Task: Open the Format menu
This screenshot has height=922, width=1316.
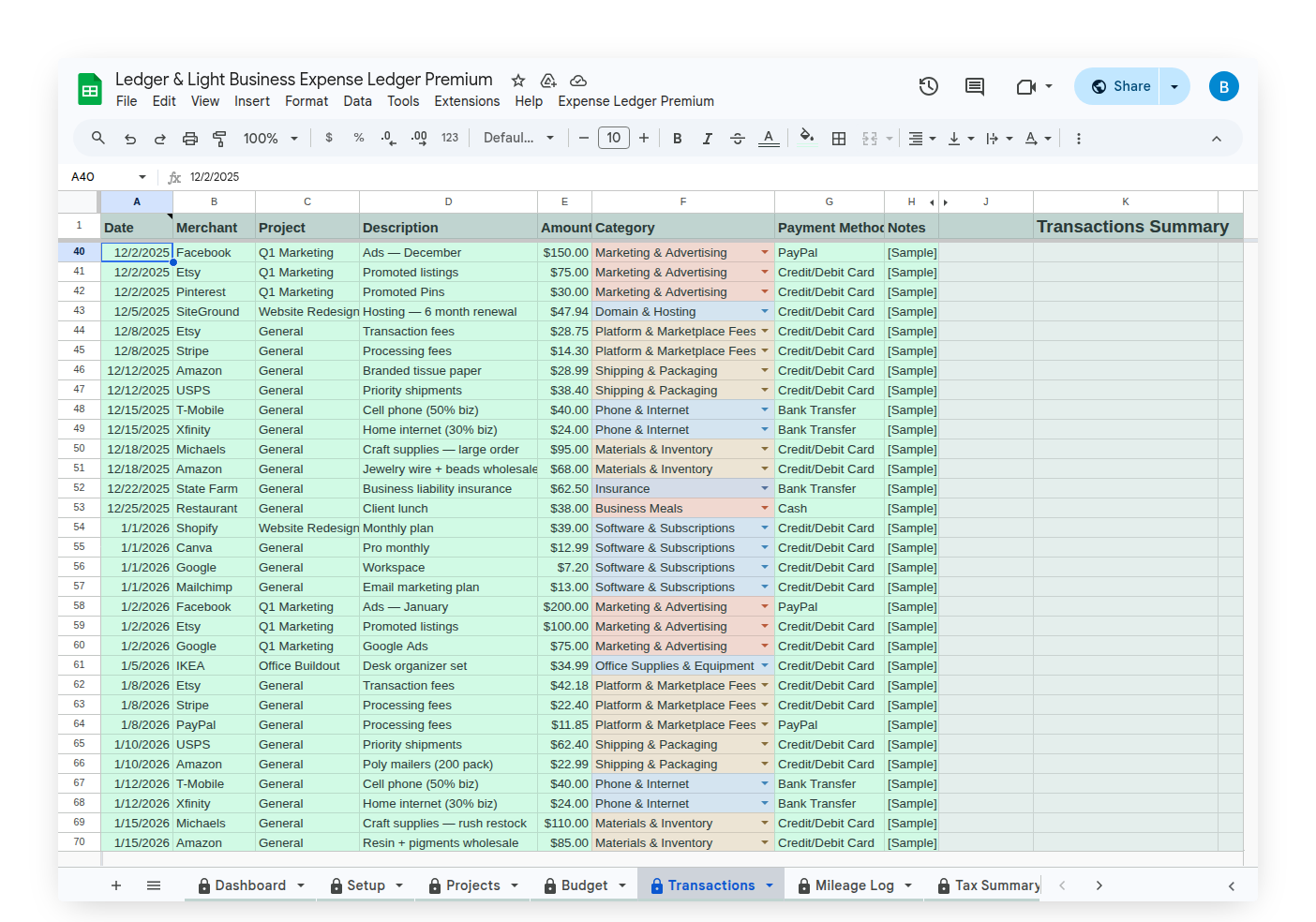Action: [x=307, y=101]
